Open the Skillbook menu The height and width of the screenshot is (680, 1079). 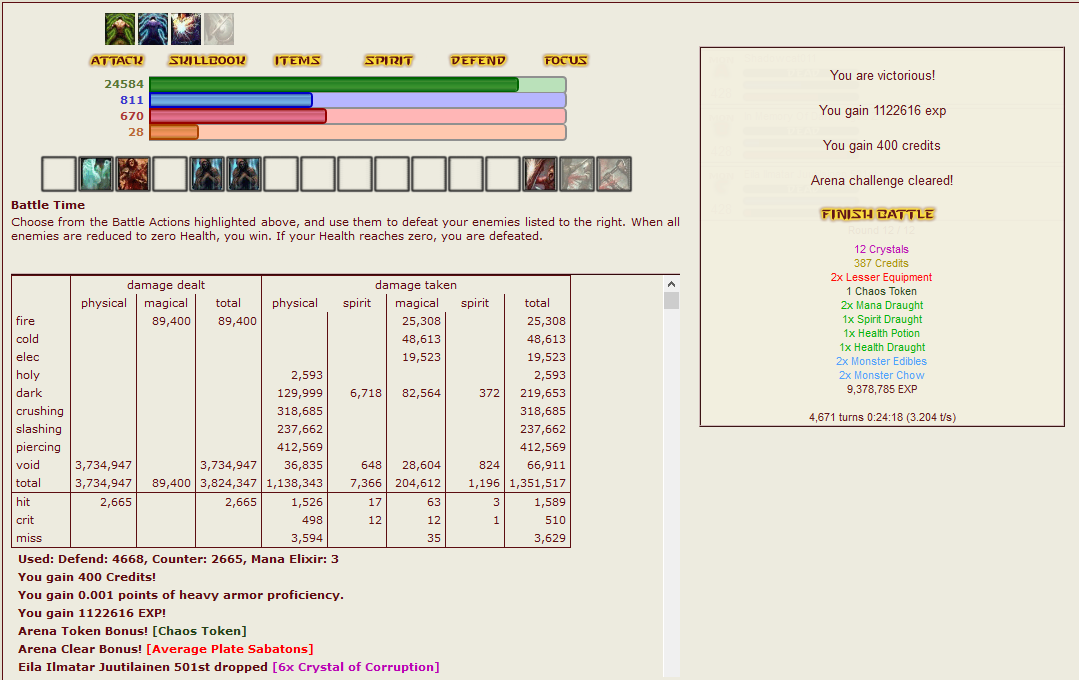coord(207,61)
